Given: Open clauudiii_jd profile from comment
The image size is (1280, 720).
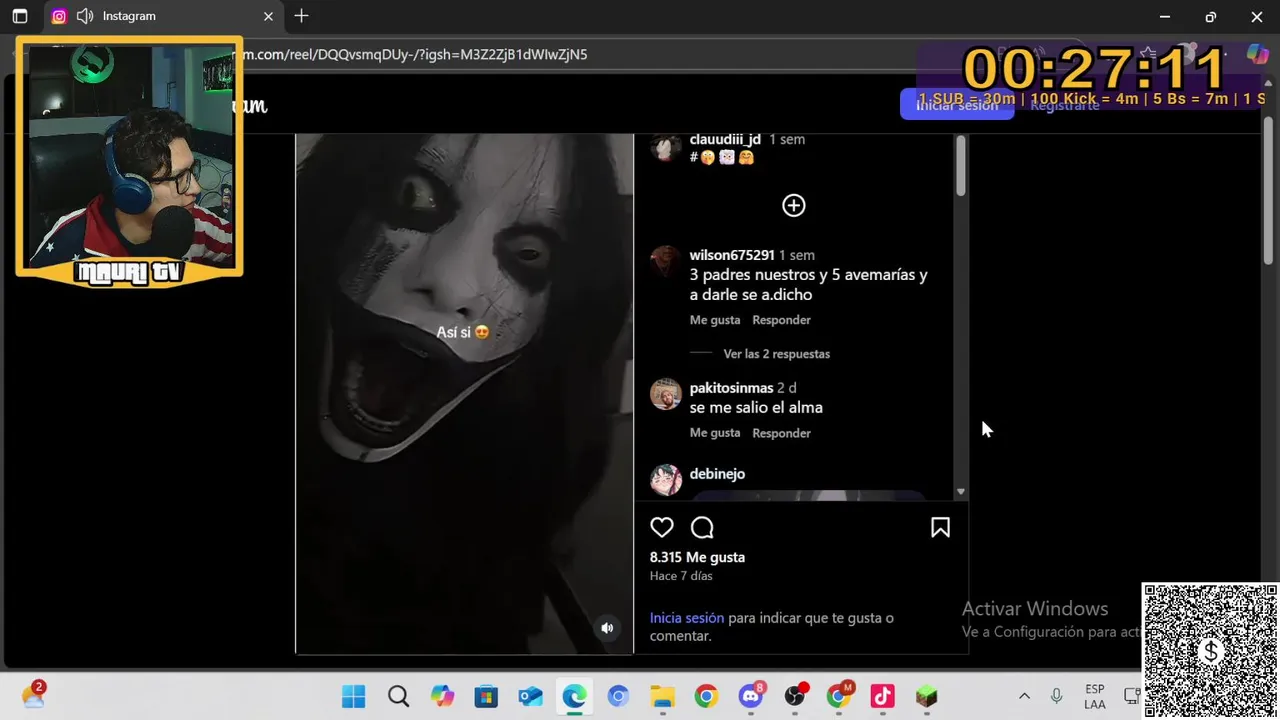Looking at the screenshot, I should 725,139.
